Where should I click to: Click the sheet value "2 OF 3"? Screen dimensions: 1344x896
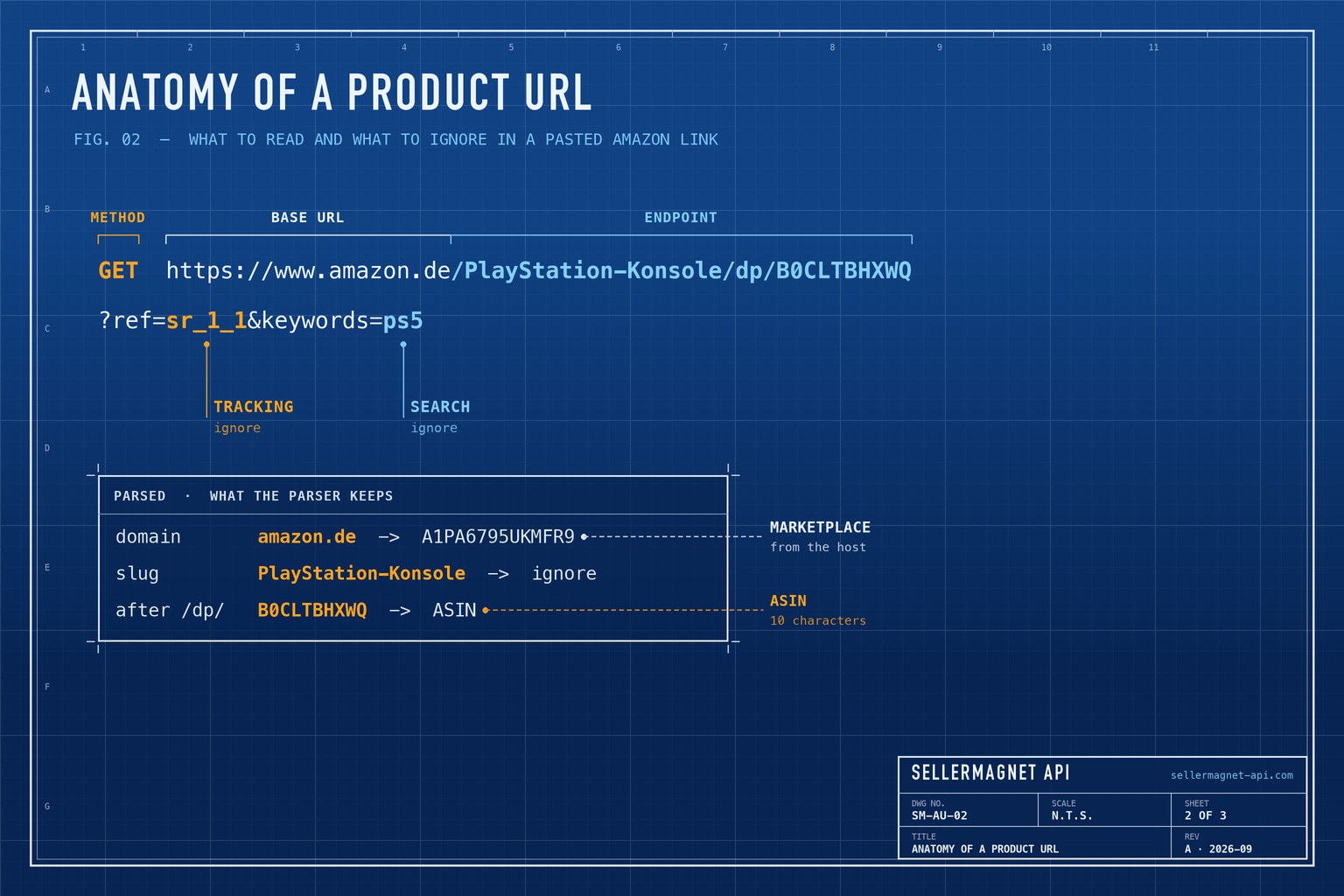point(1206,815)
